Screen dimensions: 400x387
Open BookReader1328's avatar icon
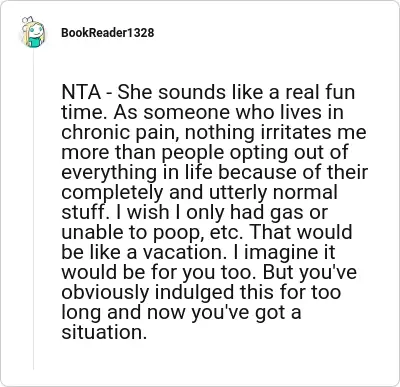(33, 32)
